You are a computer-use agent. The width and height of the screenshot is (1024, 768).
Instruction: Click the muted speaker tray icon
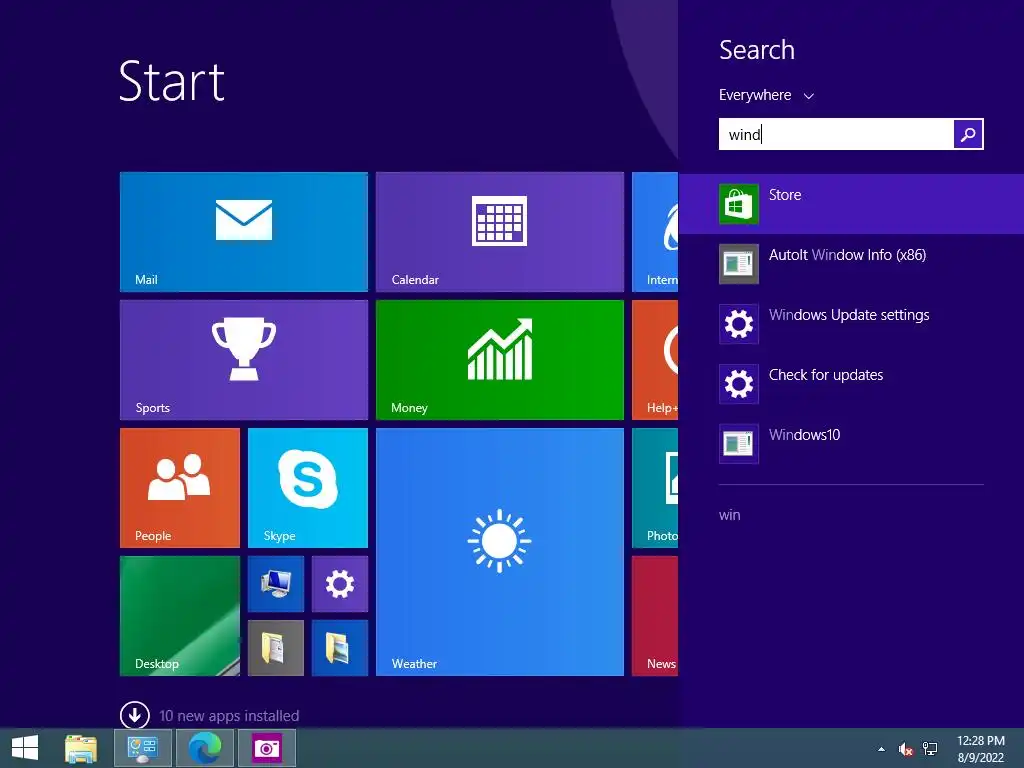click(x=905, y=749)
